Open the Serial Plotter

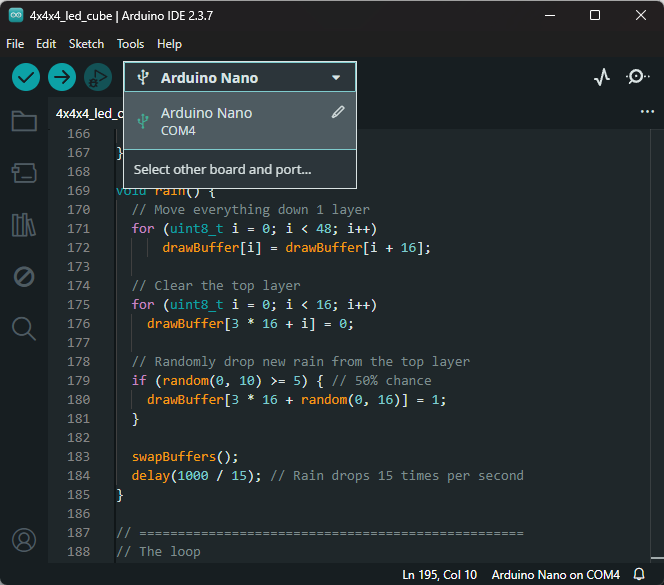tap(601, 77)
